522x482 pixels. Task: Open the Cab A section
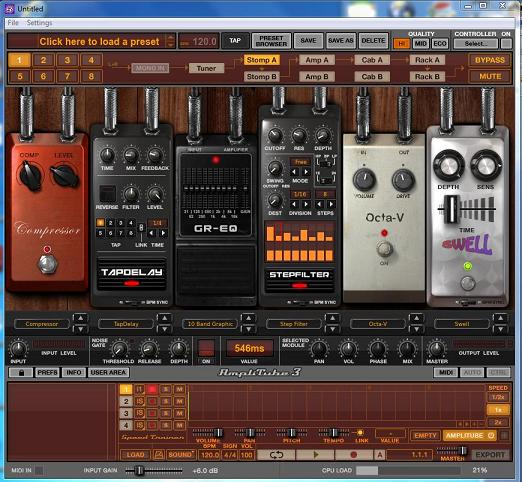372,60
